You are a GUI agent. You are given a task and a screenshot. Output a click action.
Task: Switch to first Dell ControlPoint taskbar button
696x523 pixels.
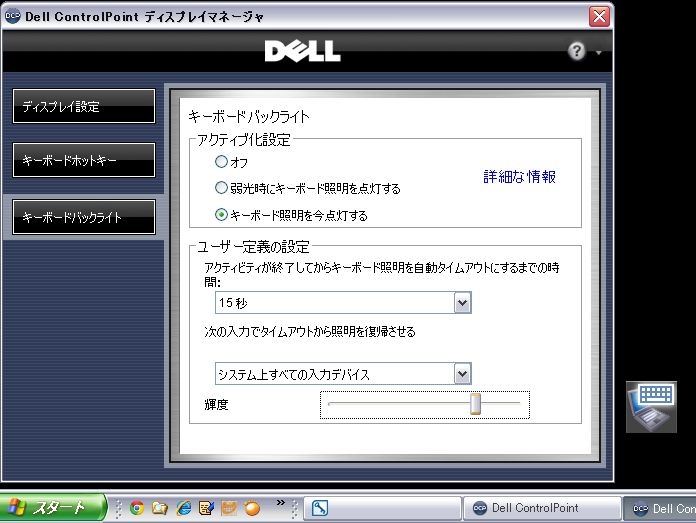pos(542,508)
